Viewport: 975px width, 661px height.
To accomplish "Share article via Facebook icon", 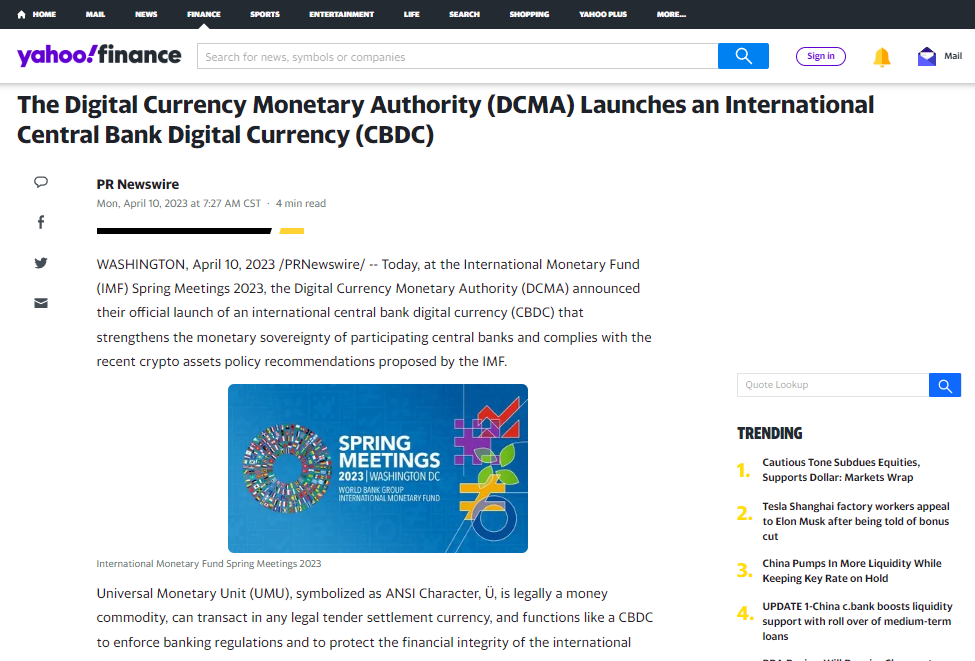I will [x=41, y=222].
